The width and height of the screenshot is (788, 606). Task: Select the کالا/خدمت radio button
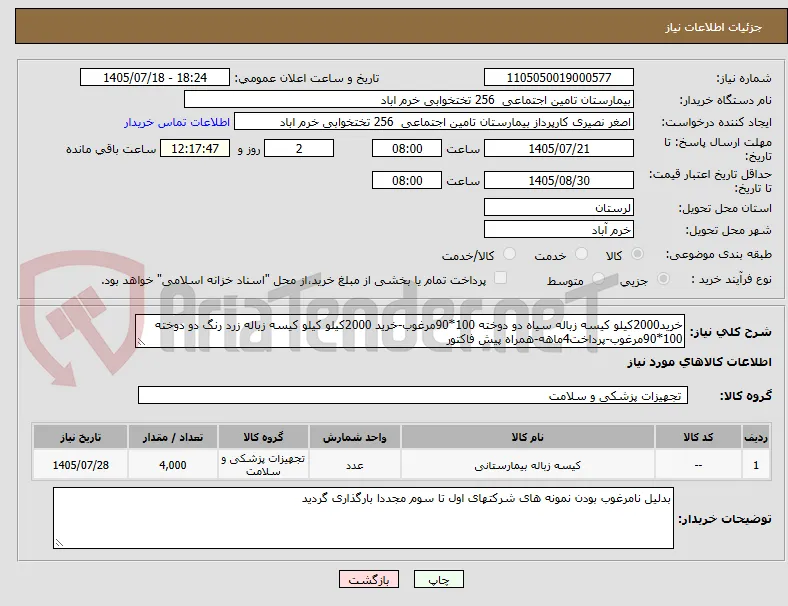click(509, 254)
